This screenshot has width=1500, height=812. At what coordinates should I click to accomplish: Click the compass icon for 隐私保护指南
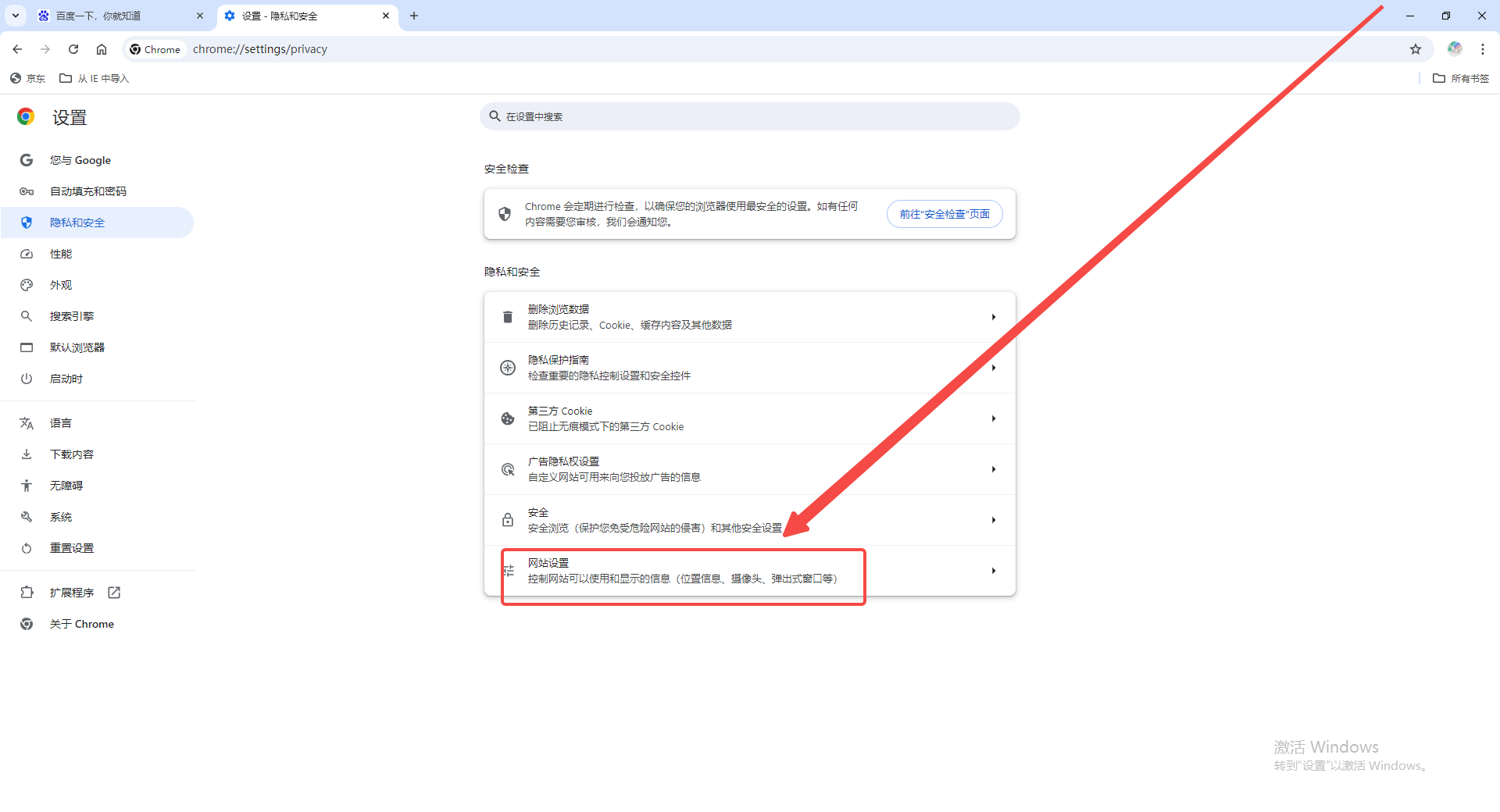tap(508, 368)
